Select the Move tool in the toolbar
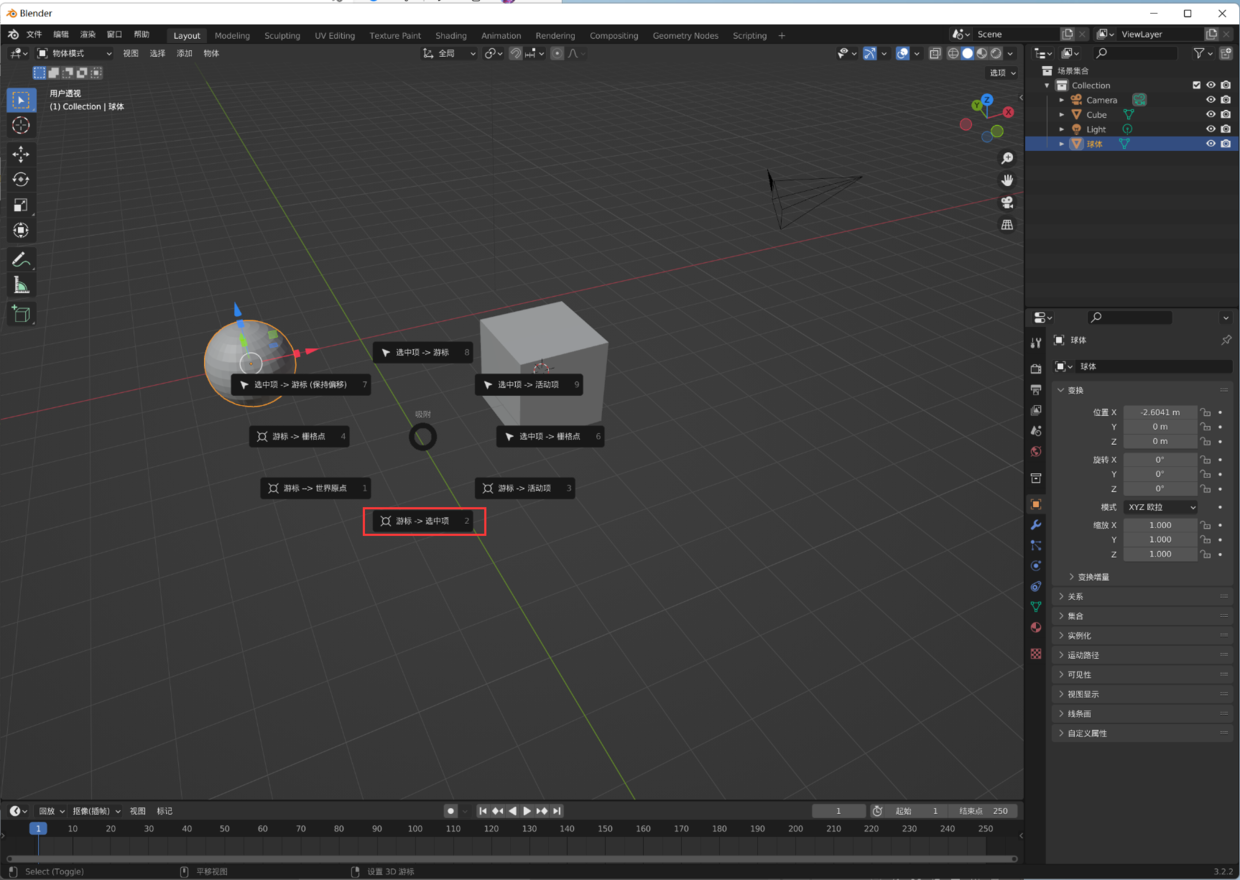Image resolution: width=1240 pixels, height=880 pixels. coord(20,154)
